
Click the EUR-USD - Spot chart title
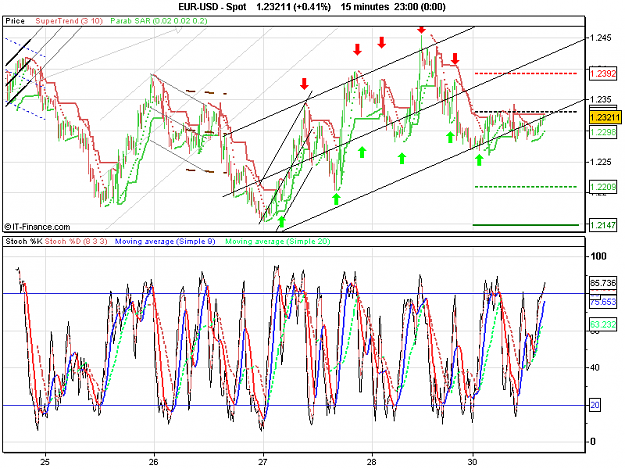coord(212,7)
